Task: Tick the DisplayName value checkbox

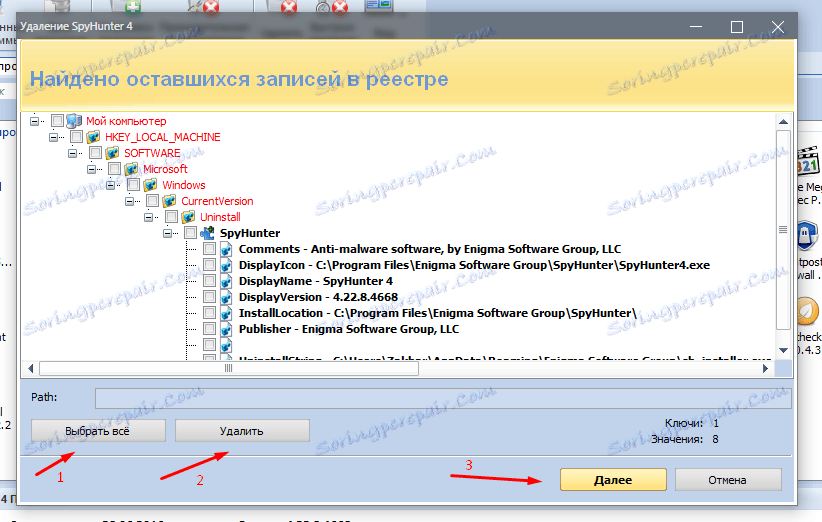Action: [209, 281]
